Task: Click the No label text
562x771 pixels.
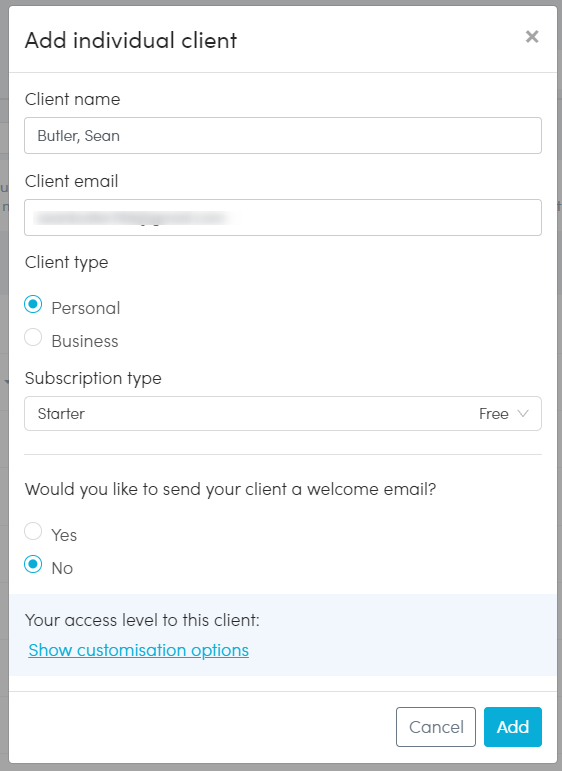Action: (62, 568)
